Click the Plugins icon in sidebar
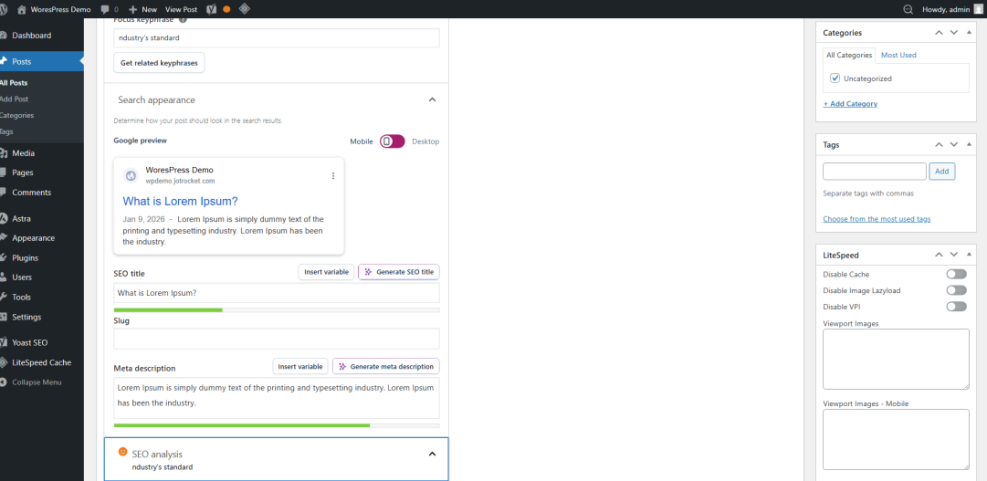987x481 pixels. [4, 257]
